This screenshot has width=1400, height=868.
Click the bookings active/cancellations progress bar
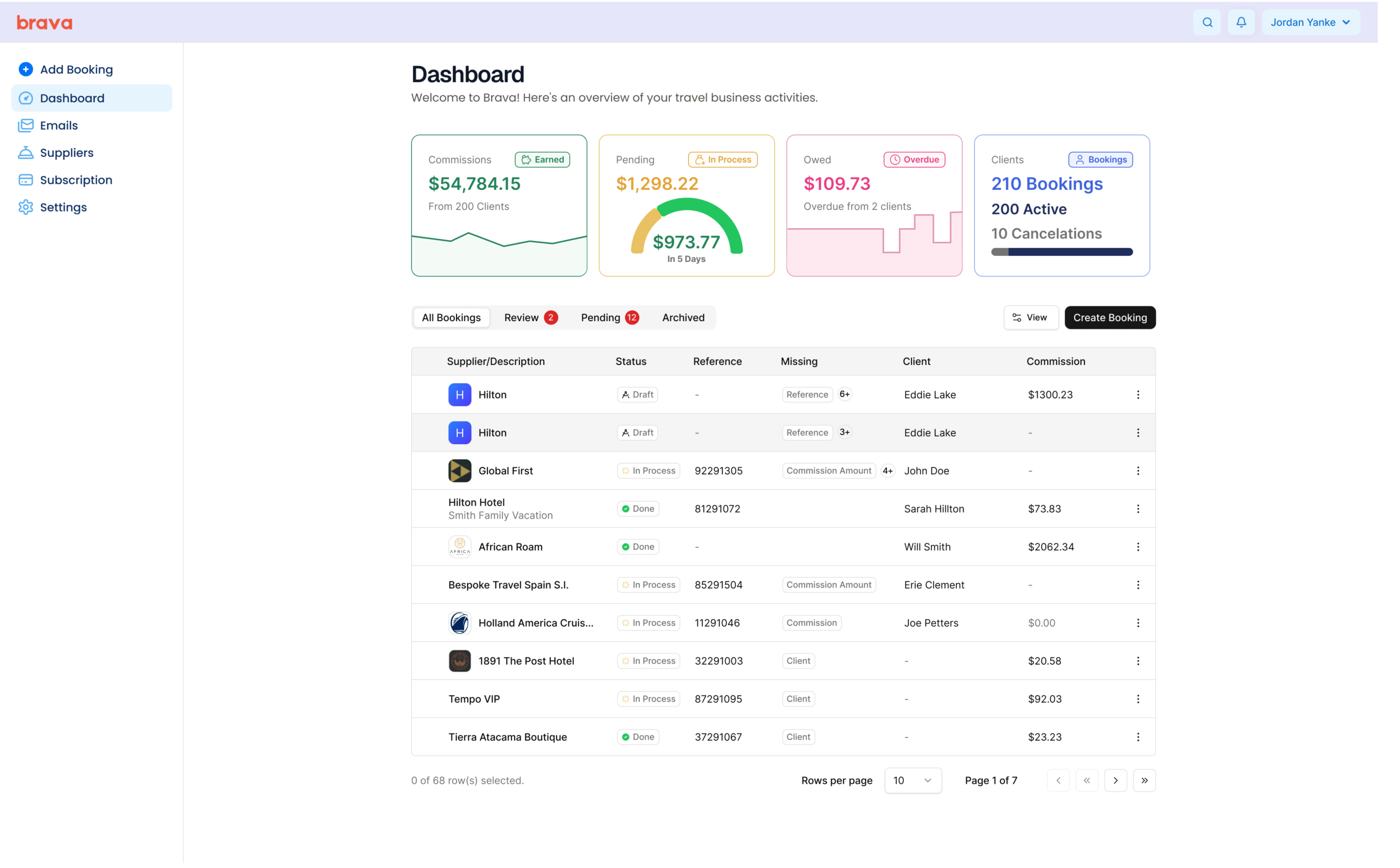pyautogui.click(x=1061, y=252)
